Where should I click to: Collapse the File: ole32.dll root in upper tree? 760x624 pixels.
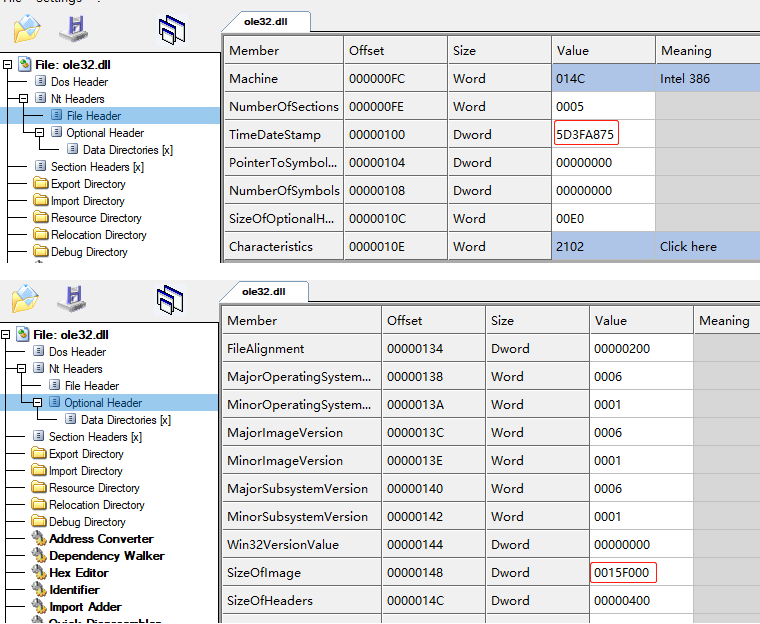tap(7, 64)
